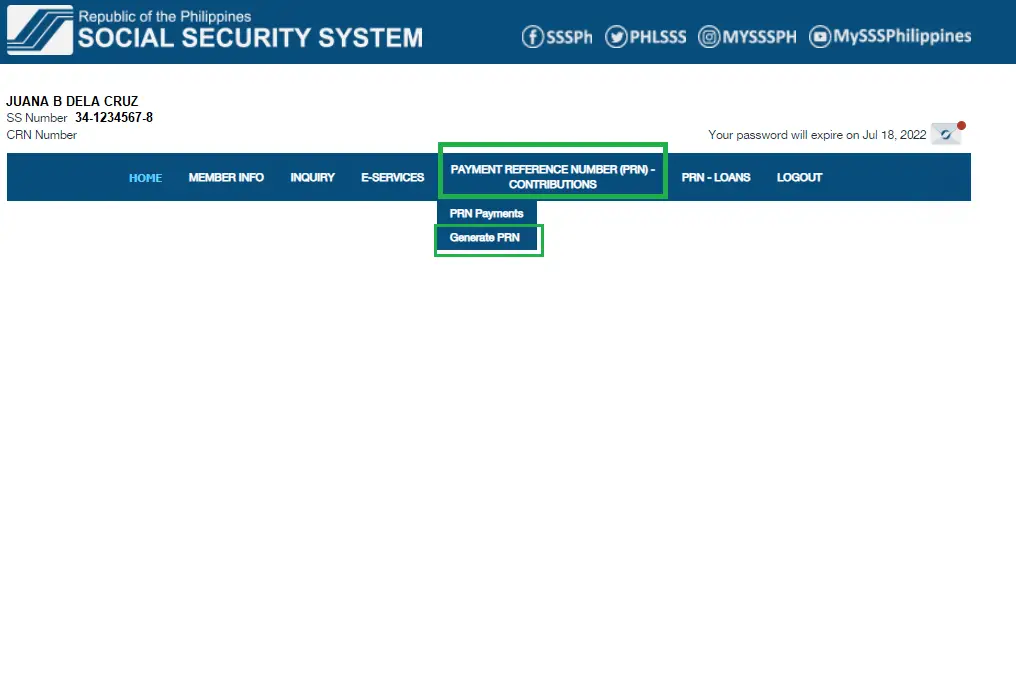Image resolution: width=1016 pixels, height=674 pixels.
Task: Select Payment Reference Number (PRN) - Contributions
Action: click(552, 177)
